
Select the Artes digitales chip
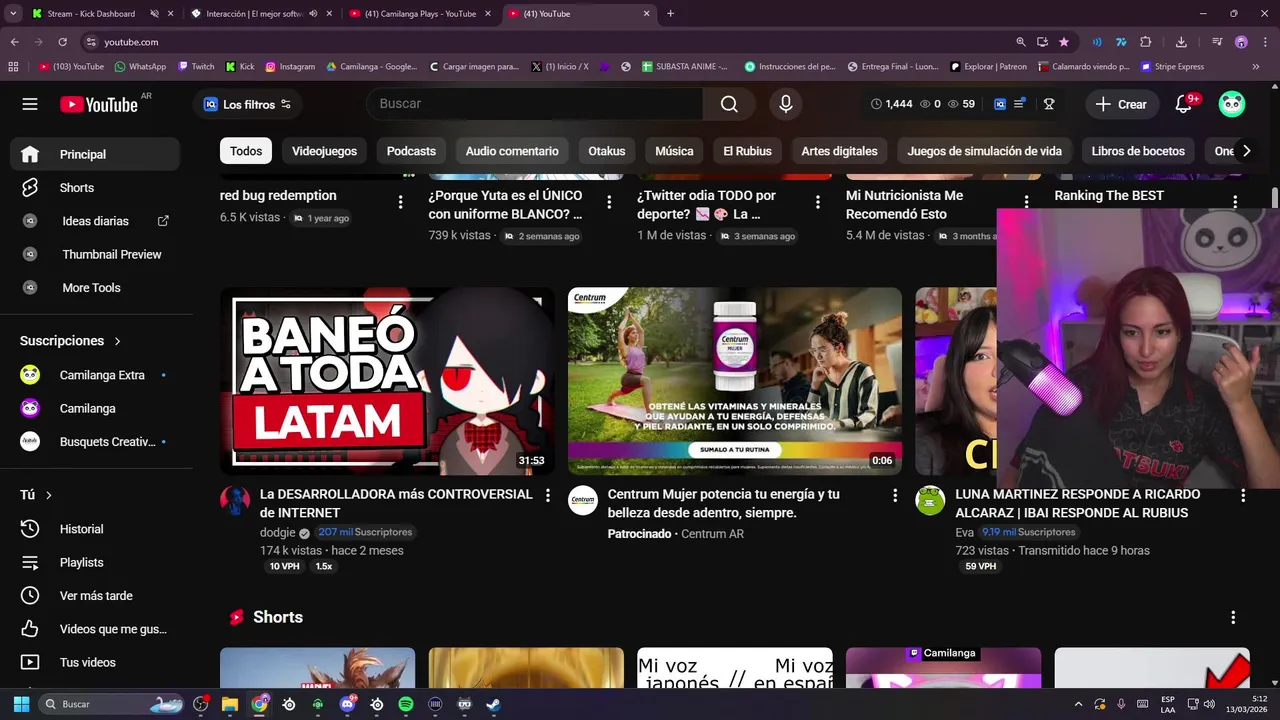point(839,151)
